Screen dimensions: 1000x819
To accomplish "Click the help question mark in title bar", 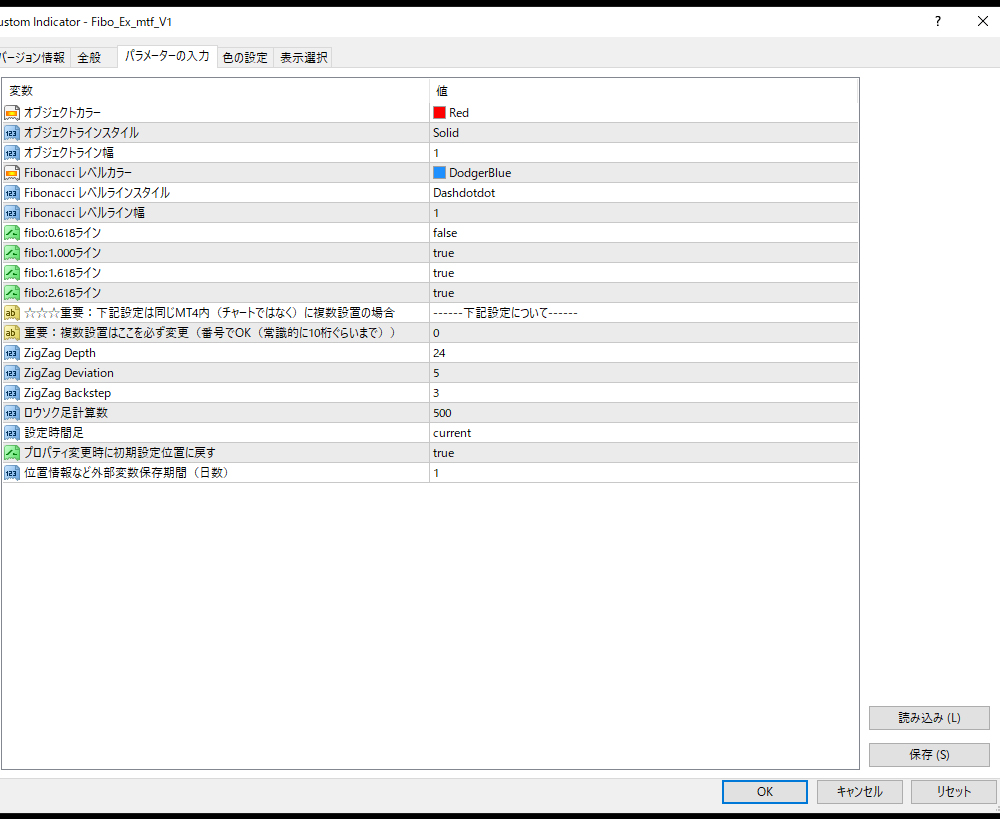I will click(938, 22).
